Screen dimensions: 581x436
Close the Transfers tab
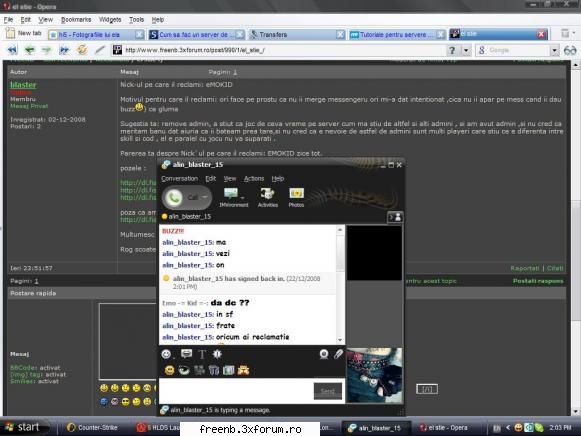click(340, 34)
